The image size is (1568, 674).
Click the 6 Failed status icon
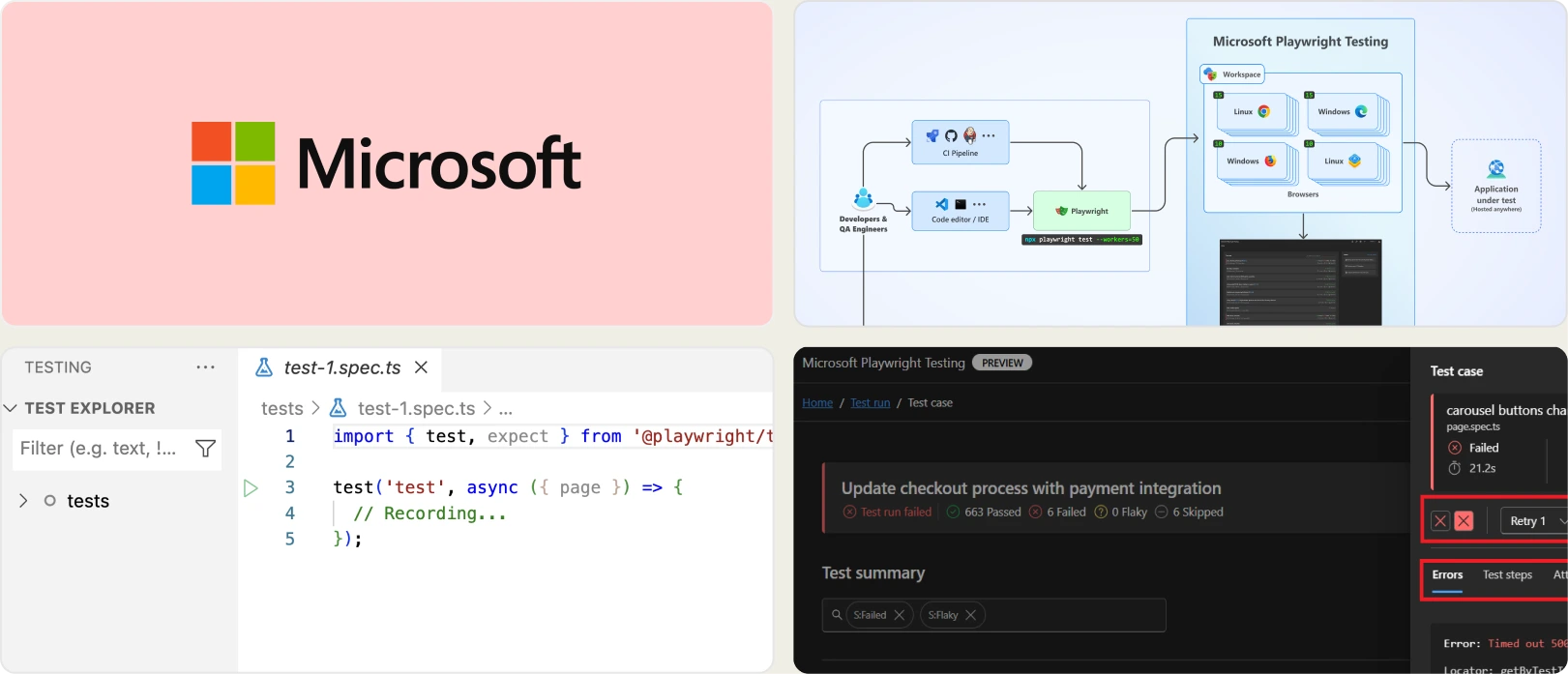click(x=1035, y=512)
